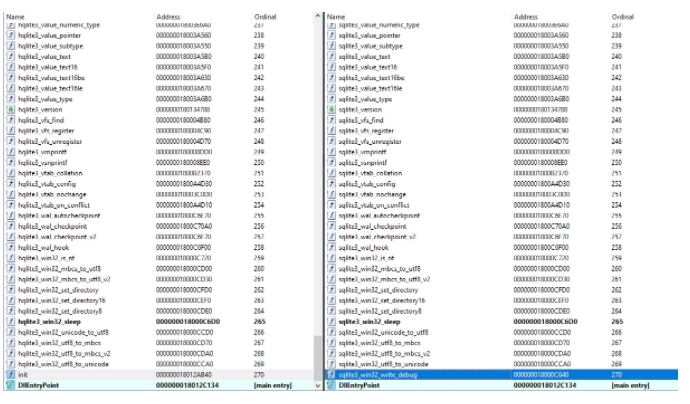The height and width of the screenshot is (404, 690).
Task: Click left panel scrollbar up arrow
Action: point(318,16)
